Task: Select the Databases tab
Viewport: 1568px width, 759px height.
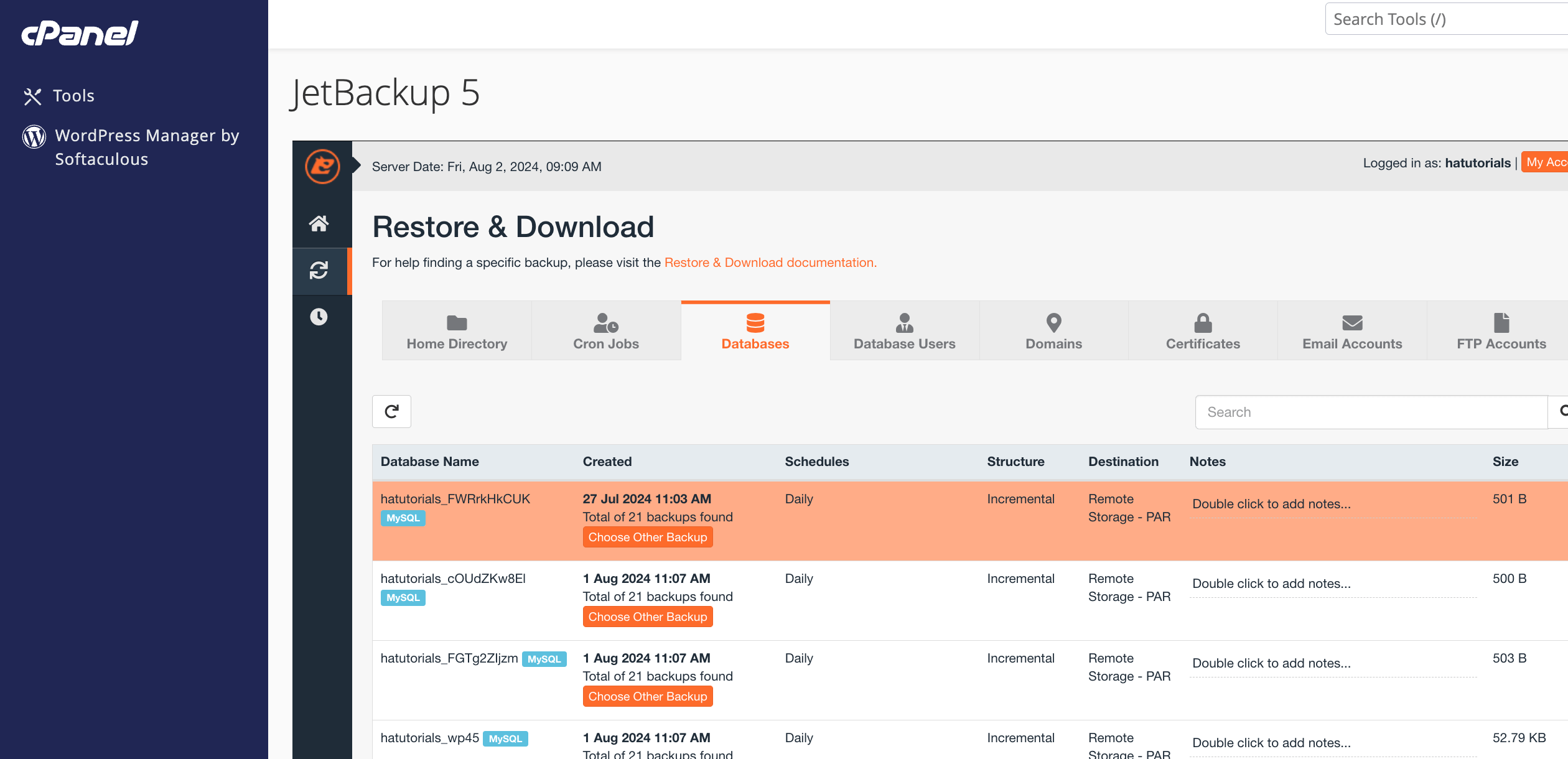Action: click(x=755, y=332)
